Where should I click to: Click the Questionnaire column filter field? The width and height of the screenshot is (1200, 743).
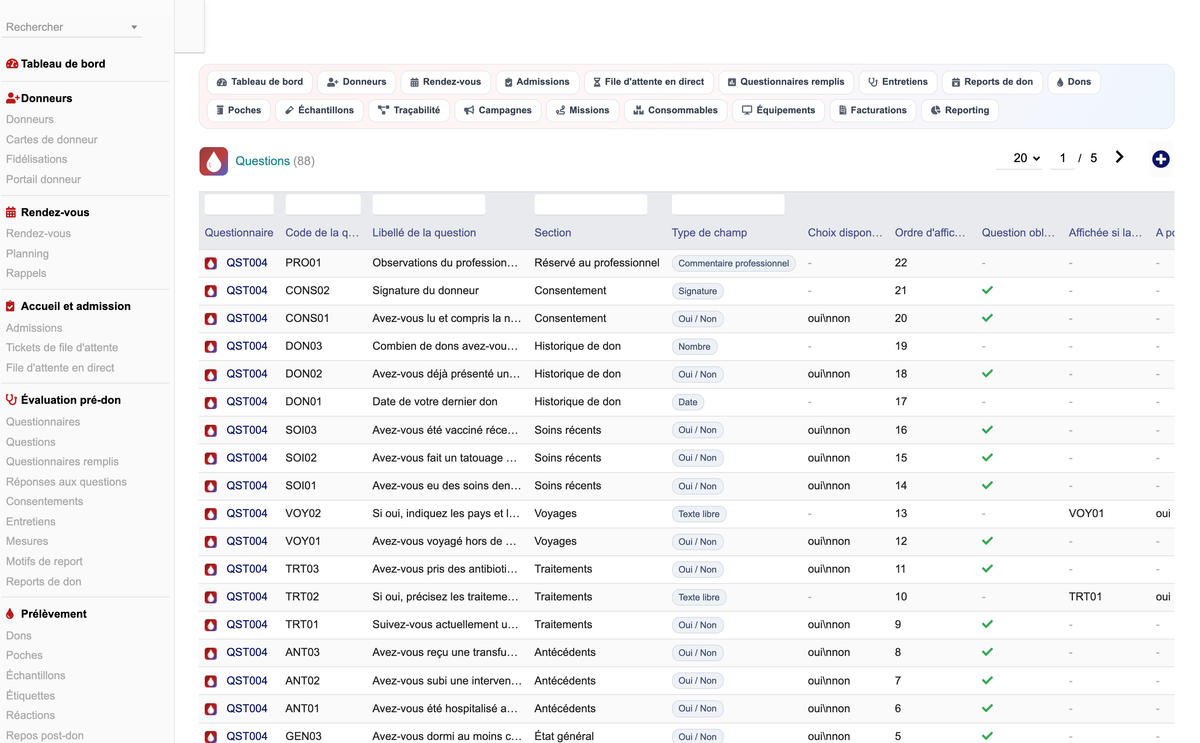tap(239, 204)
